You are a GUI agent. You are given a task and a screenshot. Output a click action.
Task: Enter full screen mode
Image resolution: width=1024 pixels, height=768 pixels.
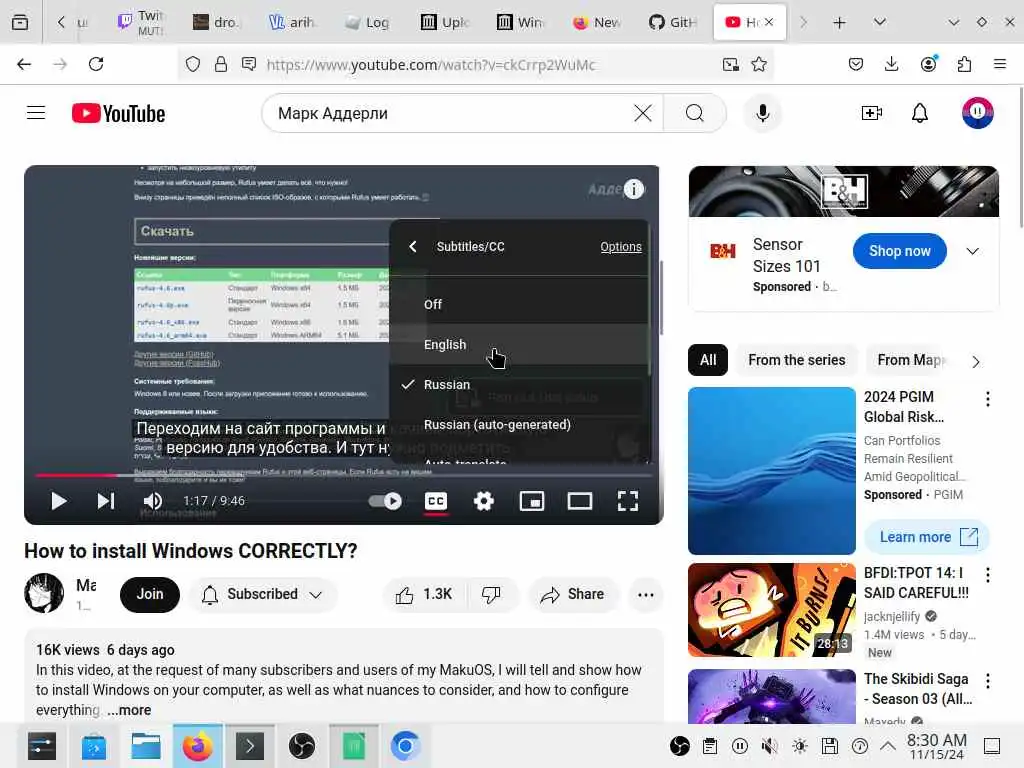628,501
